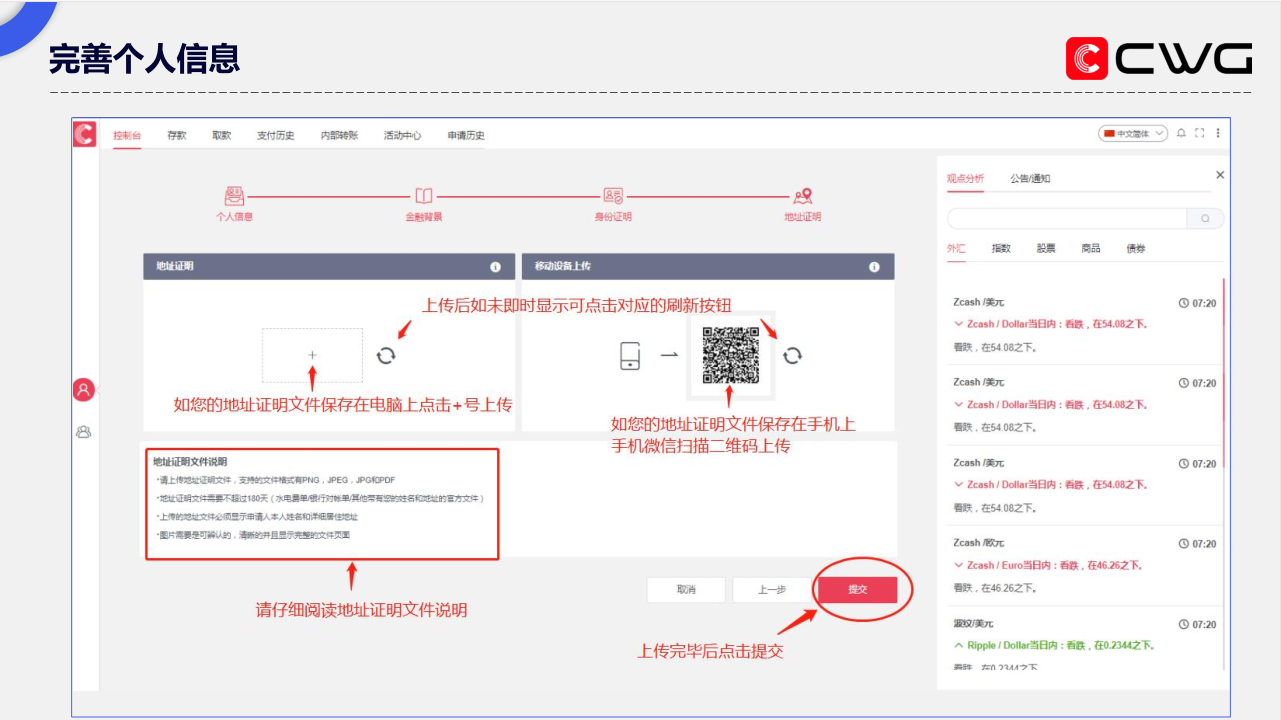Screen dimensions: 1281x720
Task: Open the Ripple / Dollar当日内 analysis link
Action: 1060,645
